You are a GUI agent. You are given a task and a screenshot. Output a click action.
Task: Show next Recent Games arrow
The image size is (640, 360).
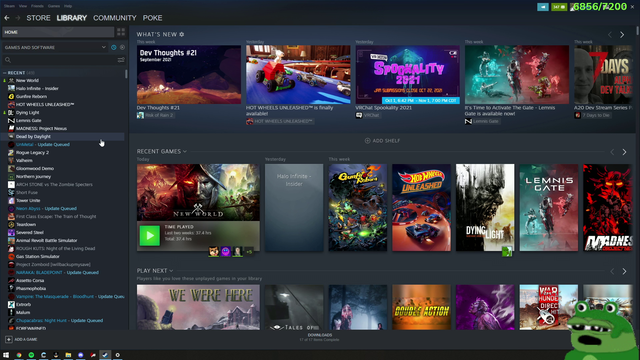(x=624, y=152)
